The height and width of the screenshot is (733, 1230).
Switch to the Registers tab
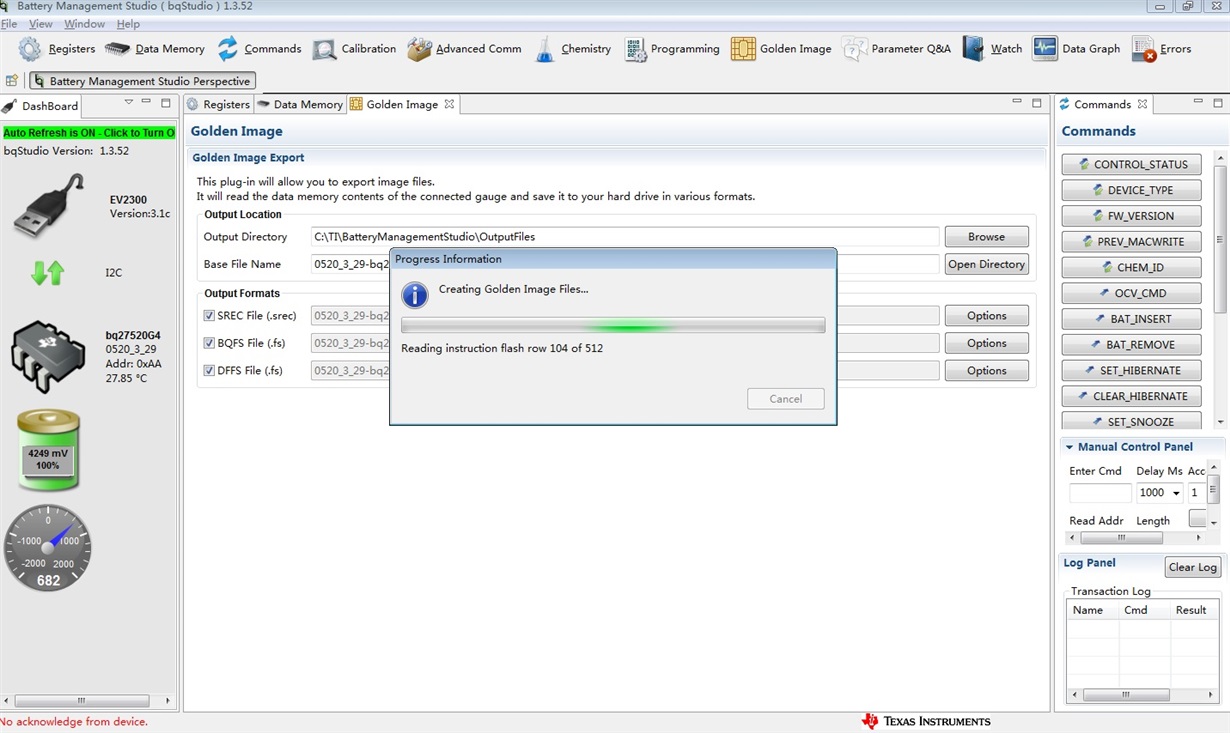pyautogui.click(x=218, y=104)
